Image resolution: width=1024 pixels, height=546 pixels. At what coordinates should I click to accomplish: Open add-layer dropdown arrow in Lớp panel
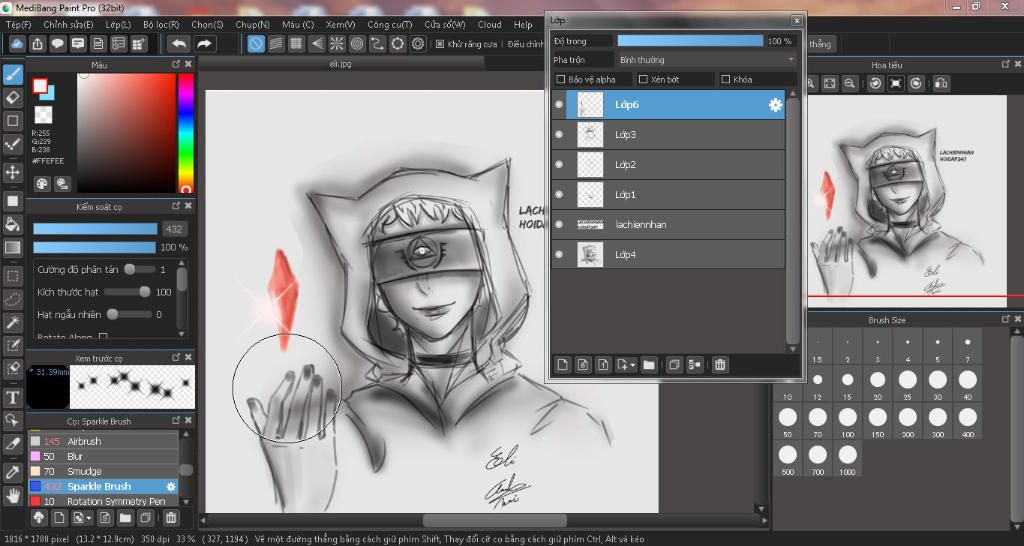coord(633,366)
